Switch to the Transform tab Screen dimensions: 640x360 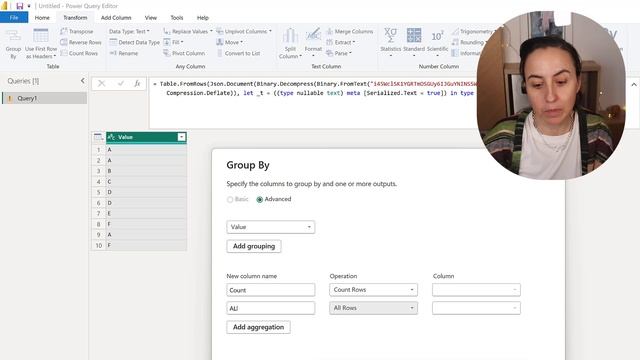click(75, 18)
